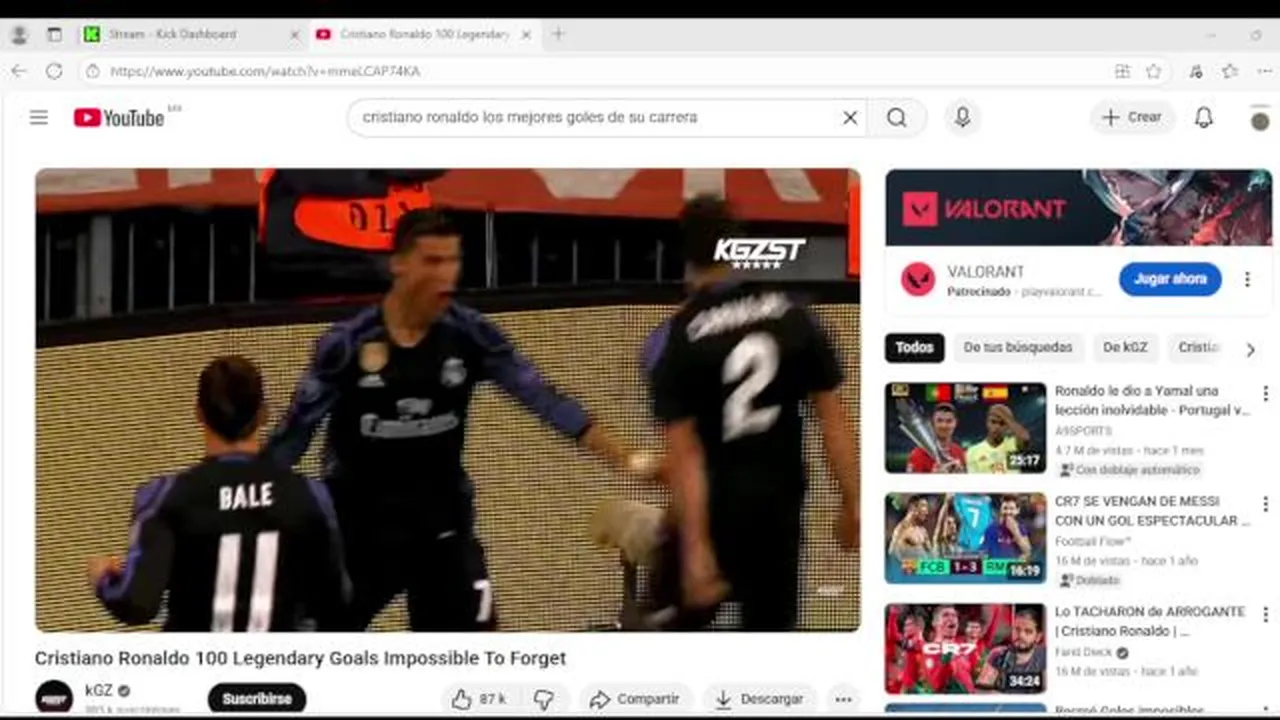Open options for Ronaldo Yamal video
The height and width of the screenshot is (720, 1280).
pyautogui.click(x=1265, y=393)
